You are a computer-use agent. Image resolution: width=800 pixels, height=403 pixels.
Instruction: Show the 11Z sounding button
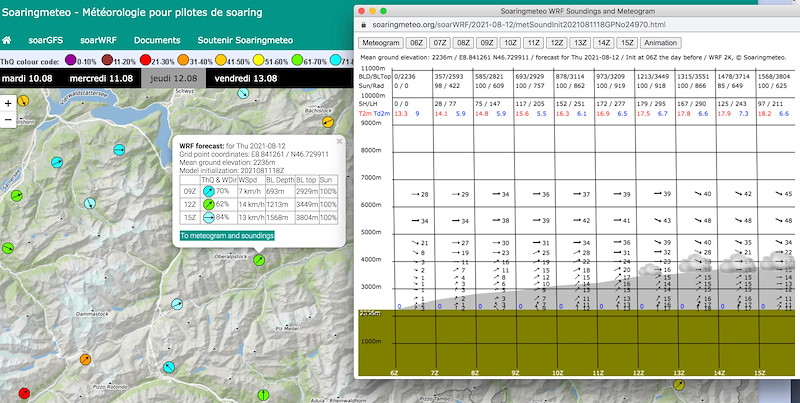point(533,43)
